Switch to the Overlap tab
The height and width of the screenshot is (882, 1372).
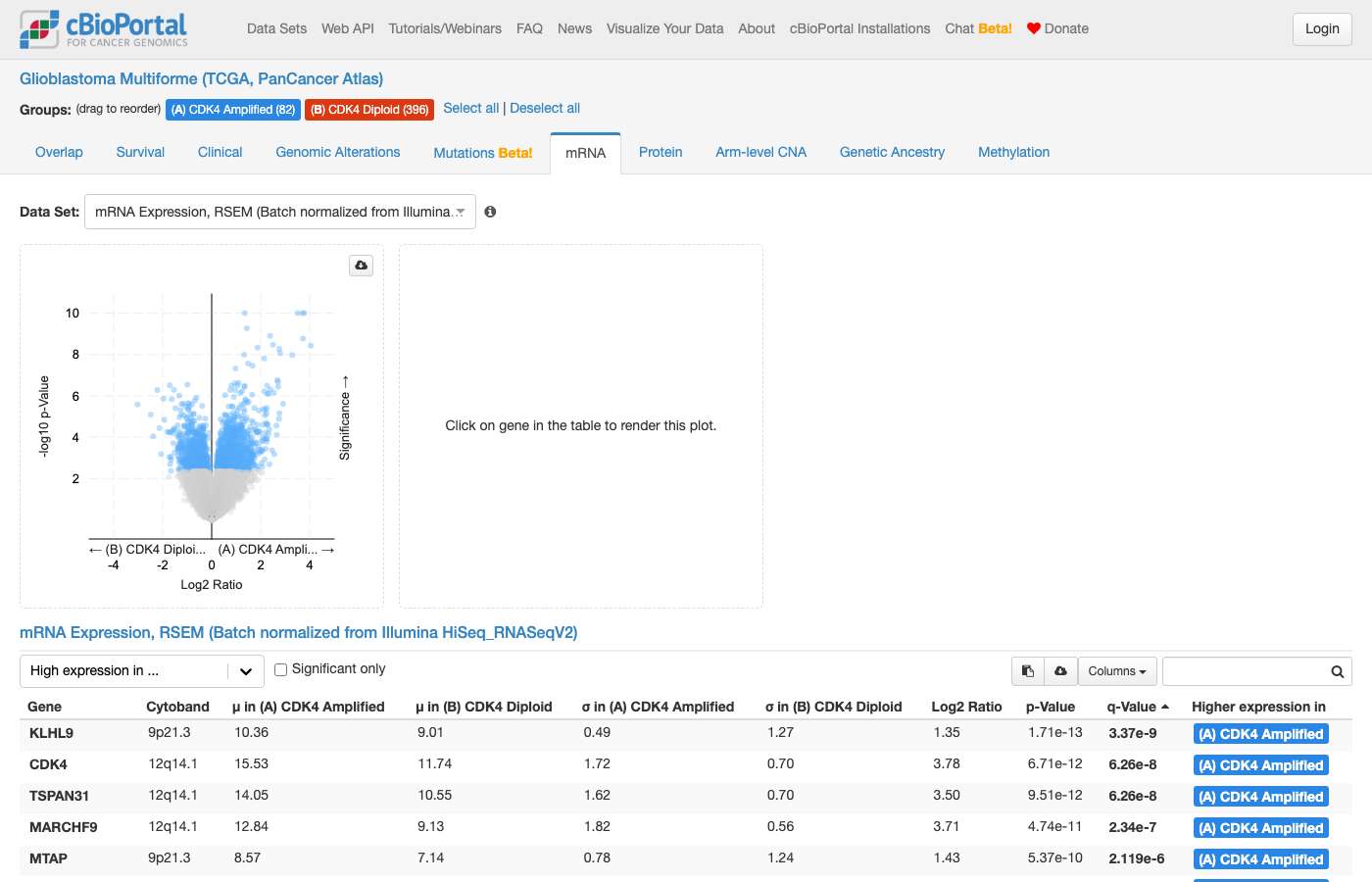tap(59, 152)
